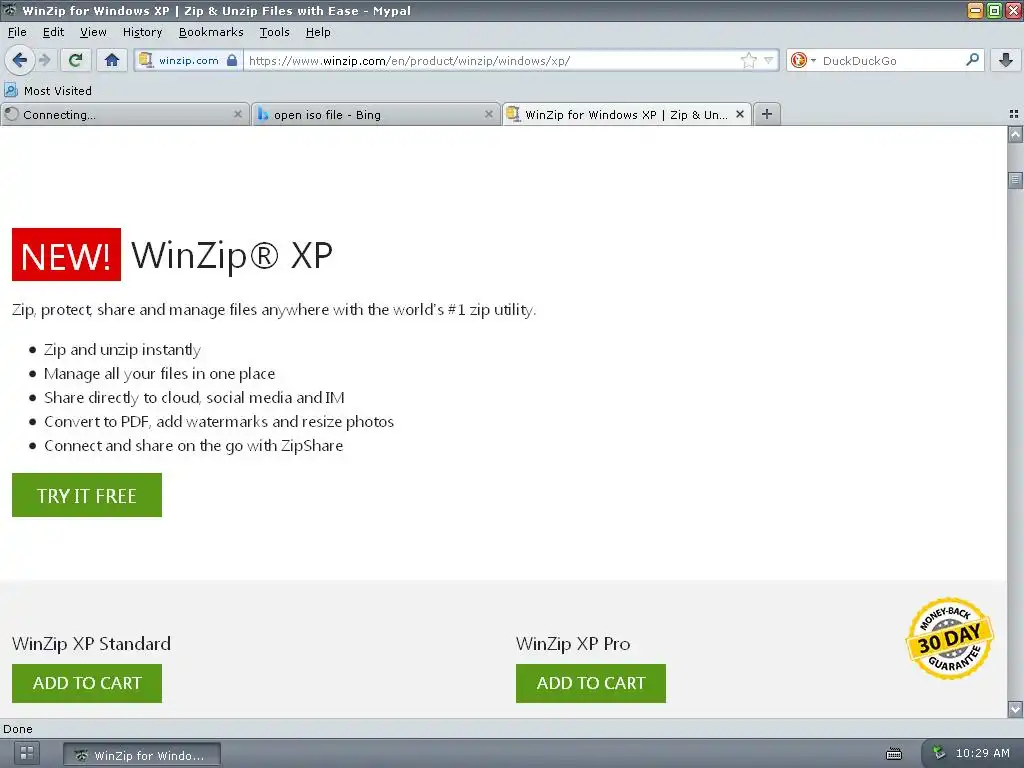
Task: Select the WinZip for Windows XP tab
Action: [x=626, y=114]
